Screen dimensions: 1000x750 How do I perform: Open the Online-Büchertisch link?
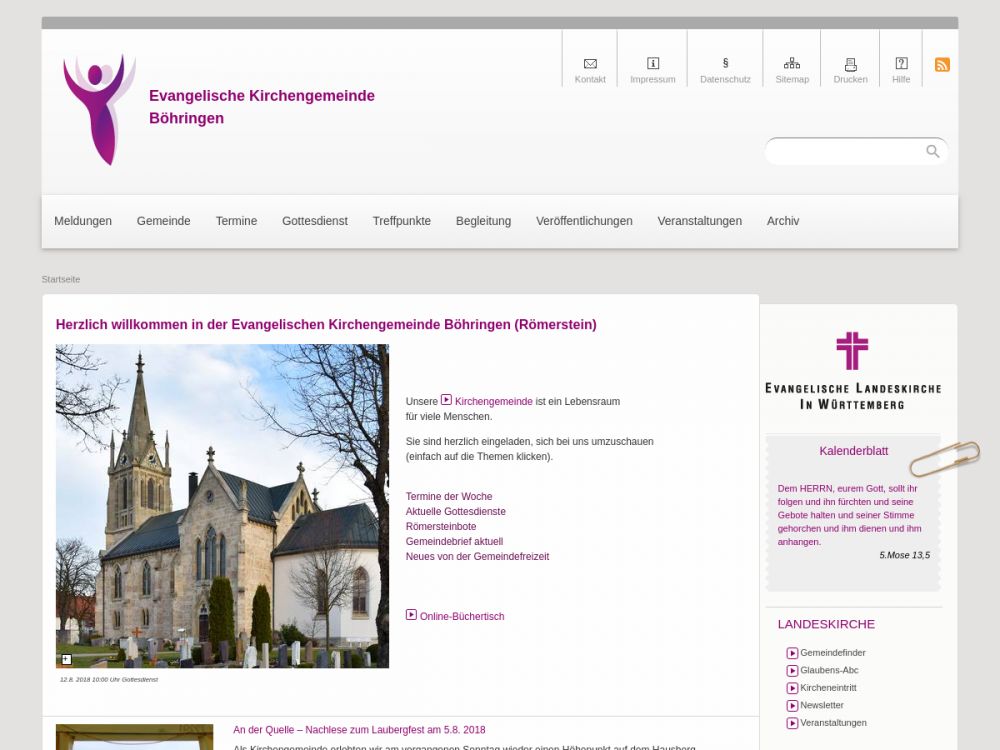[461, 617]
